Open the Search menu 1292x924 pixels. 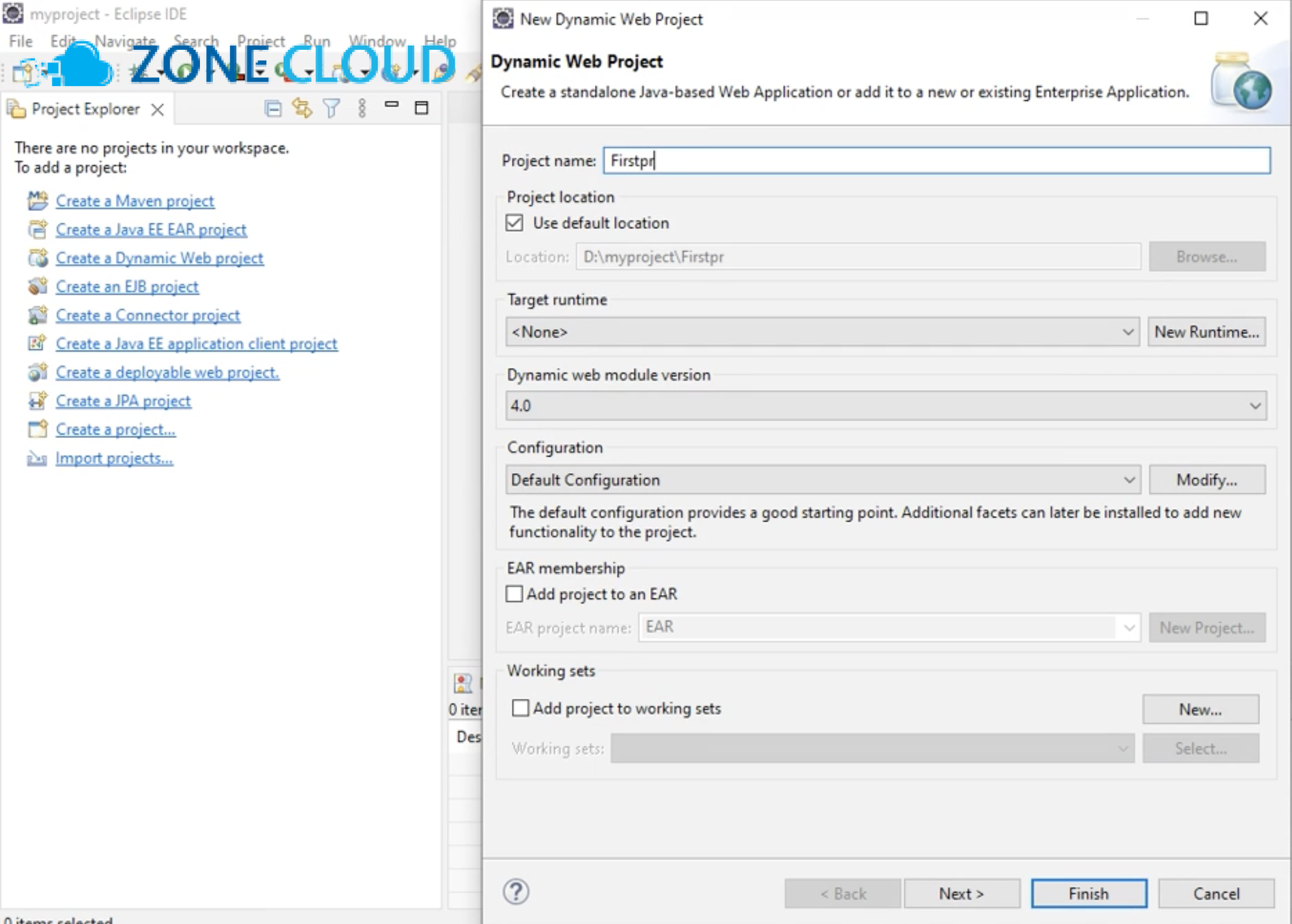point(196,41)
